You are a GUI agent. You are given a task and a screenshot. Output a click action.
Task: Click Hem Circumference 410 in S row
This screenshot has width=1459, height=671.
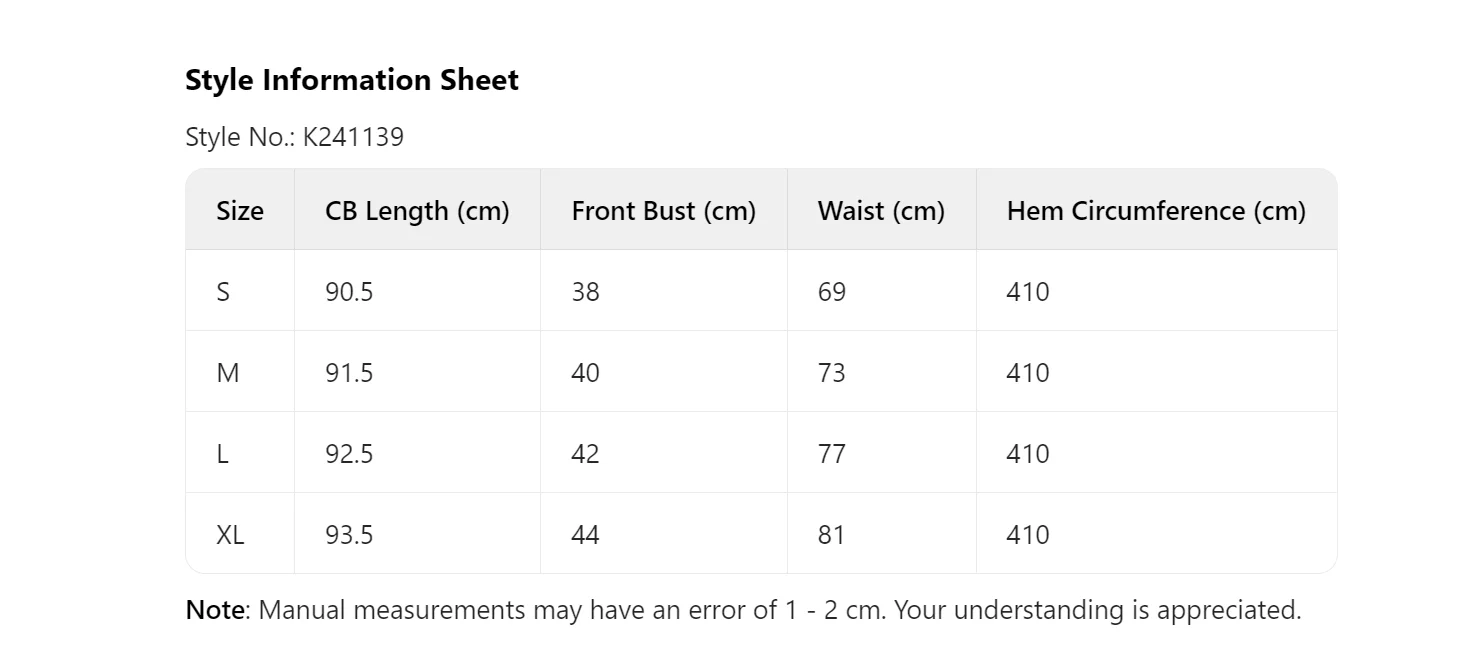[x=1028, y=292]
